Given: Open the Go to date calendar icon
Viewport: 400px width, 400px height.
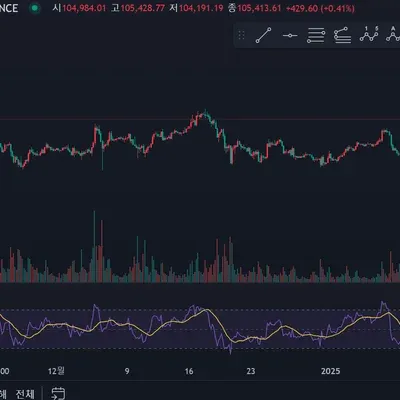Looking at the screenshot, I should click(x=58, y=393).
